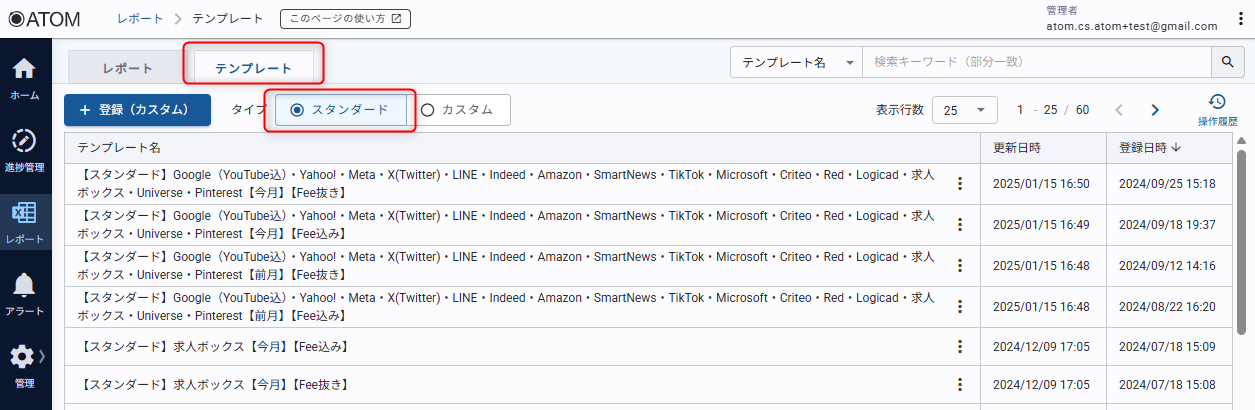1255x410 pixels.
Task: Sort by the 登録日時 column header
Action: (1150, 148)
